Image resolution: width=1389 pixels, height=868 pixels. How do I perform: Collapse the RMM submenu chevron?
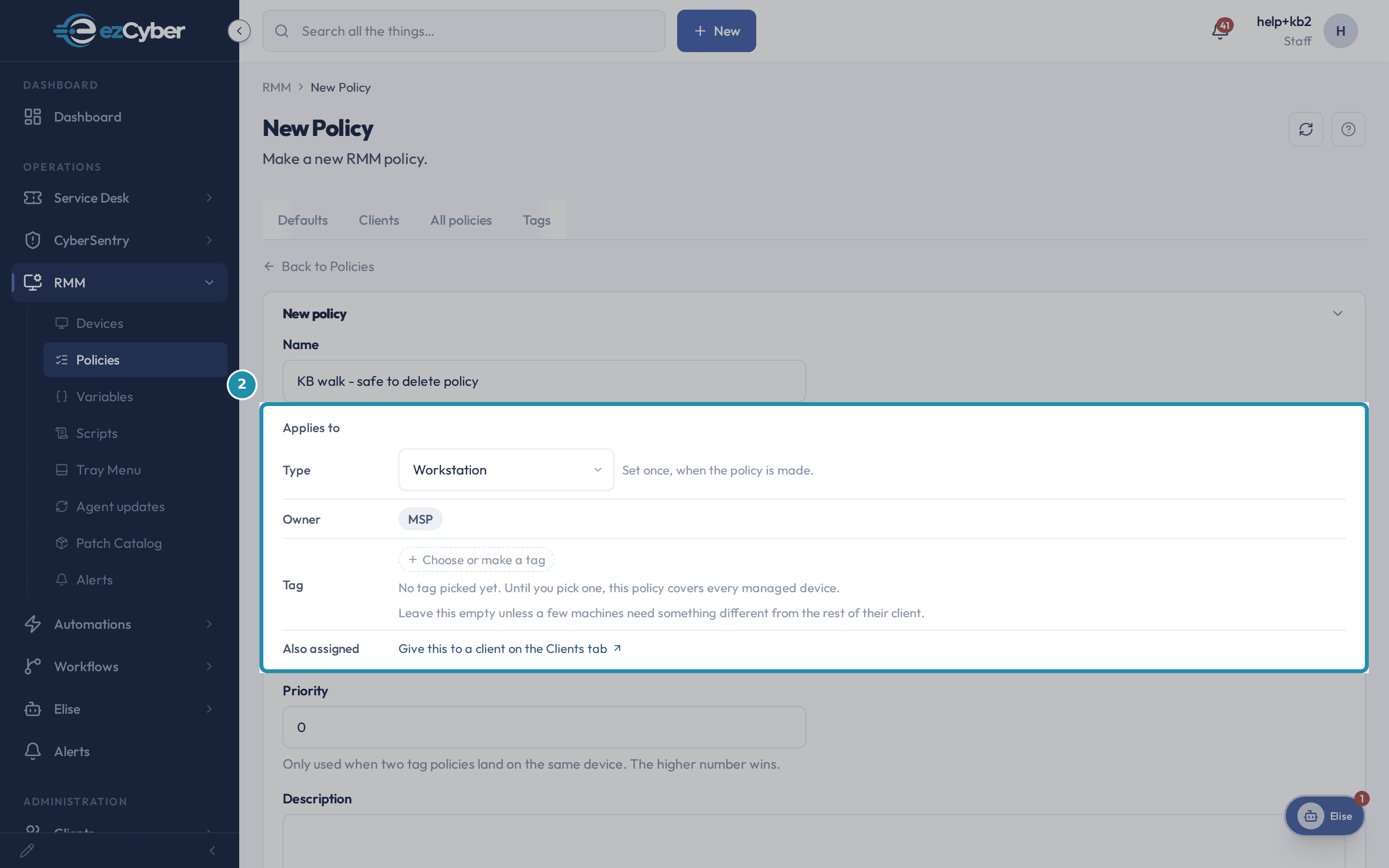pos(209,283)
